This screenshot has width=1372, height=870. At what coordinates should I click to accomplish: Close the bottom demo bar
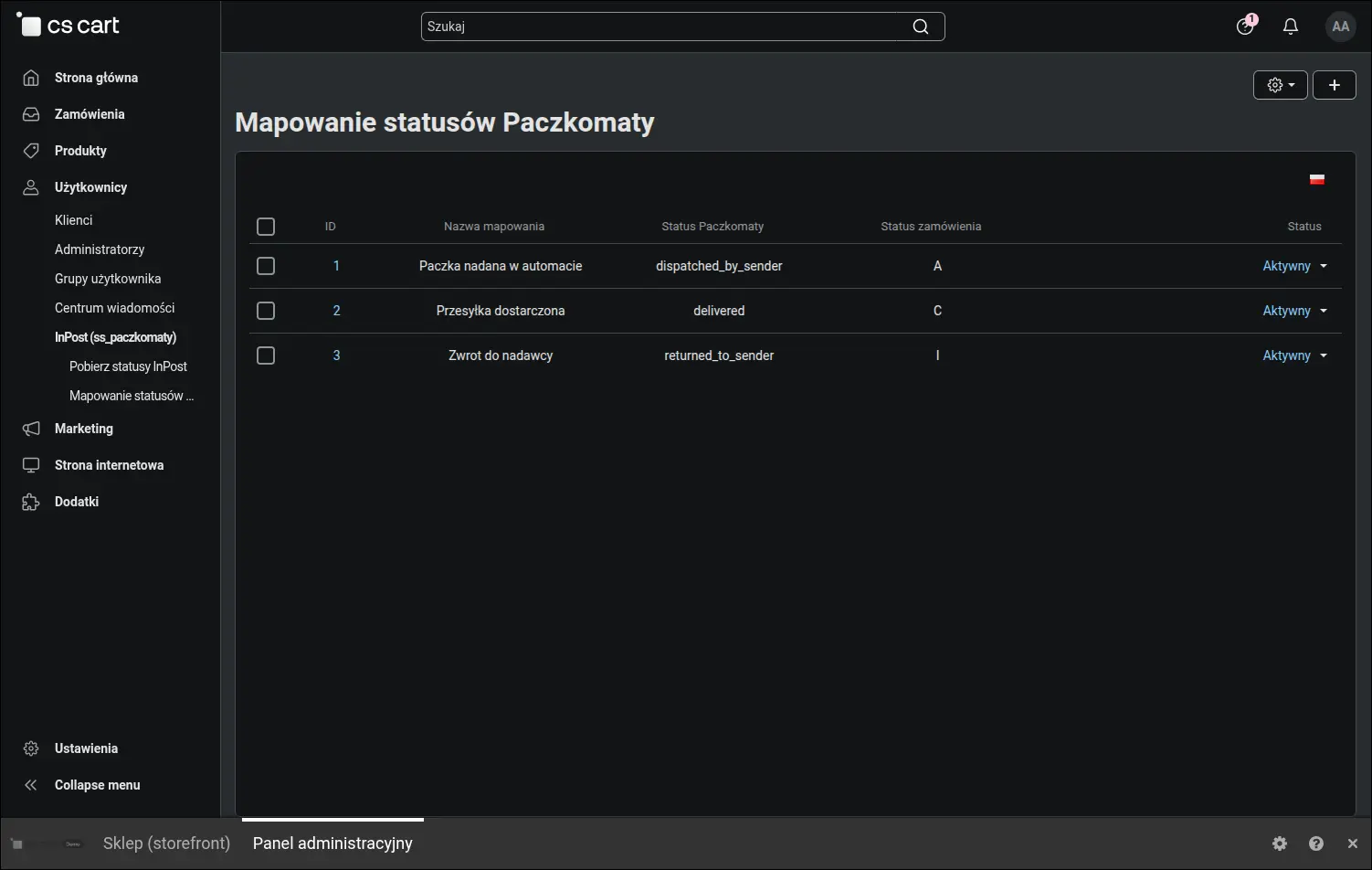click(x=1353, y=843)
